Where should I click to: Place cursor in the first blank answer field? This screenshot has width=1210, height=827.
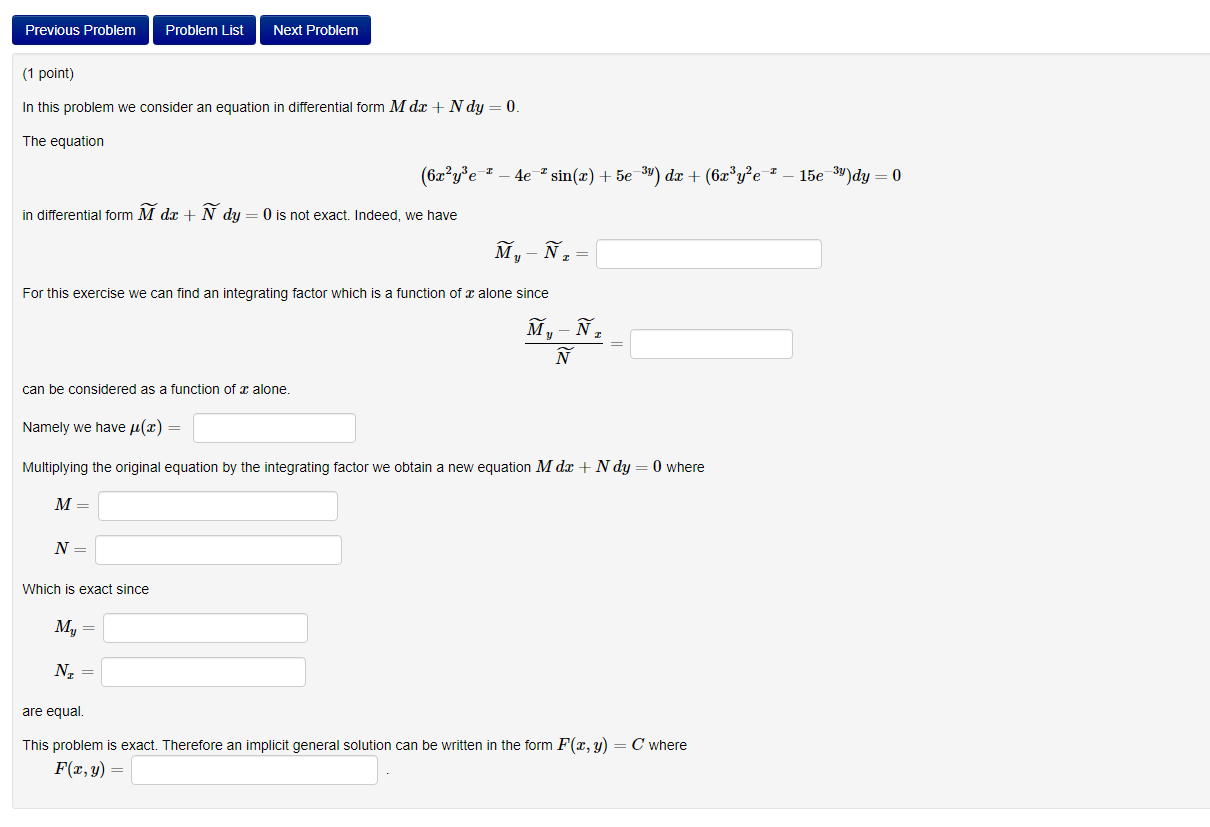(x=708, y=253)
